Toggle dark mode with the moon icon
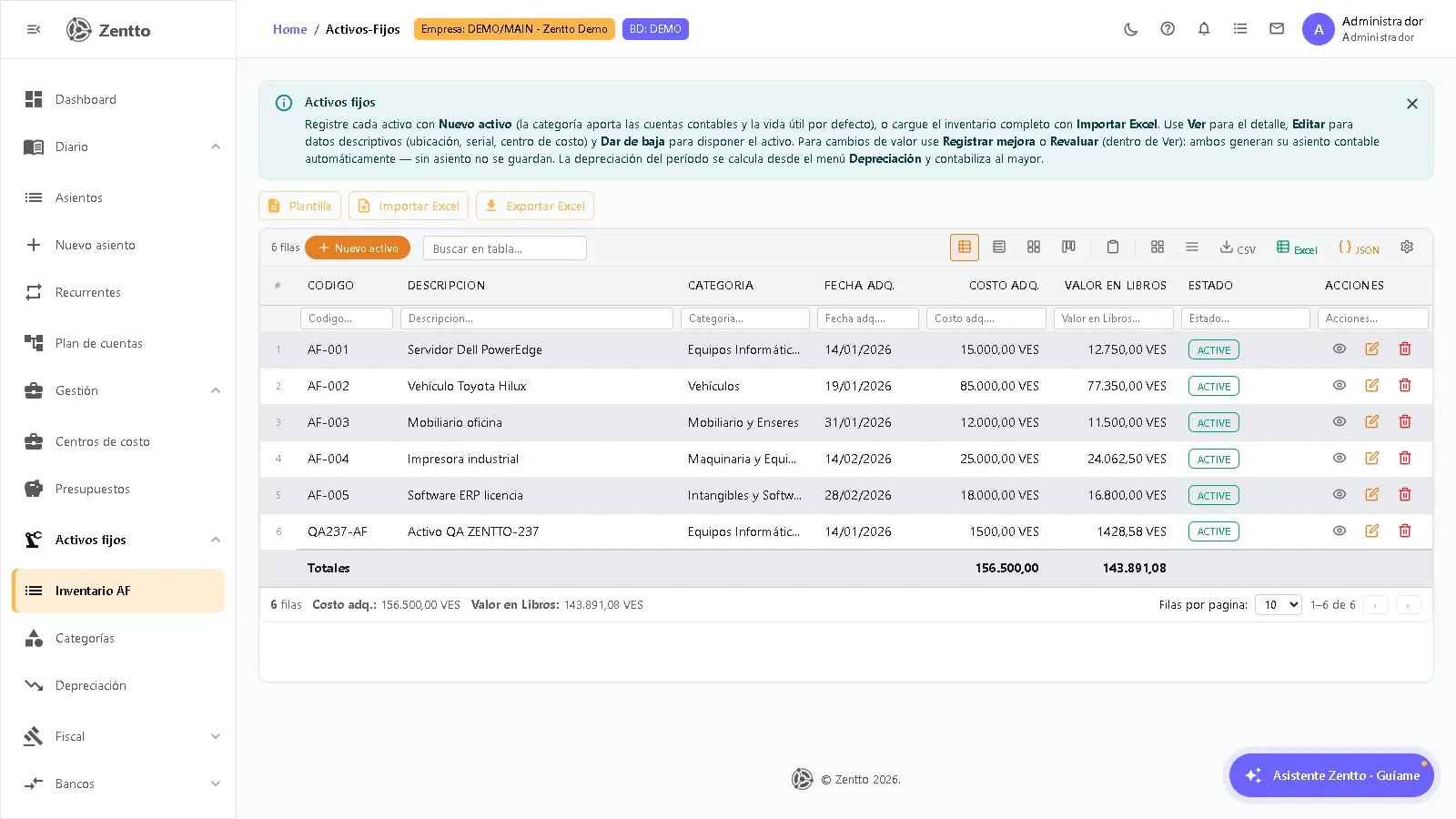 [x=1131, y=29]
